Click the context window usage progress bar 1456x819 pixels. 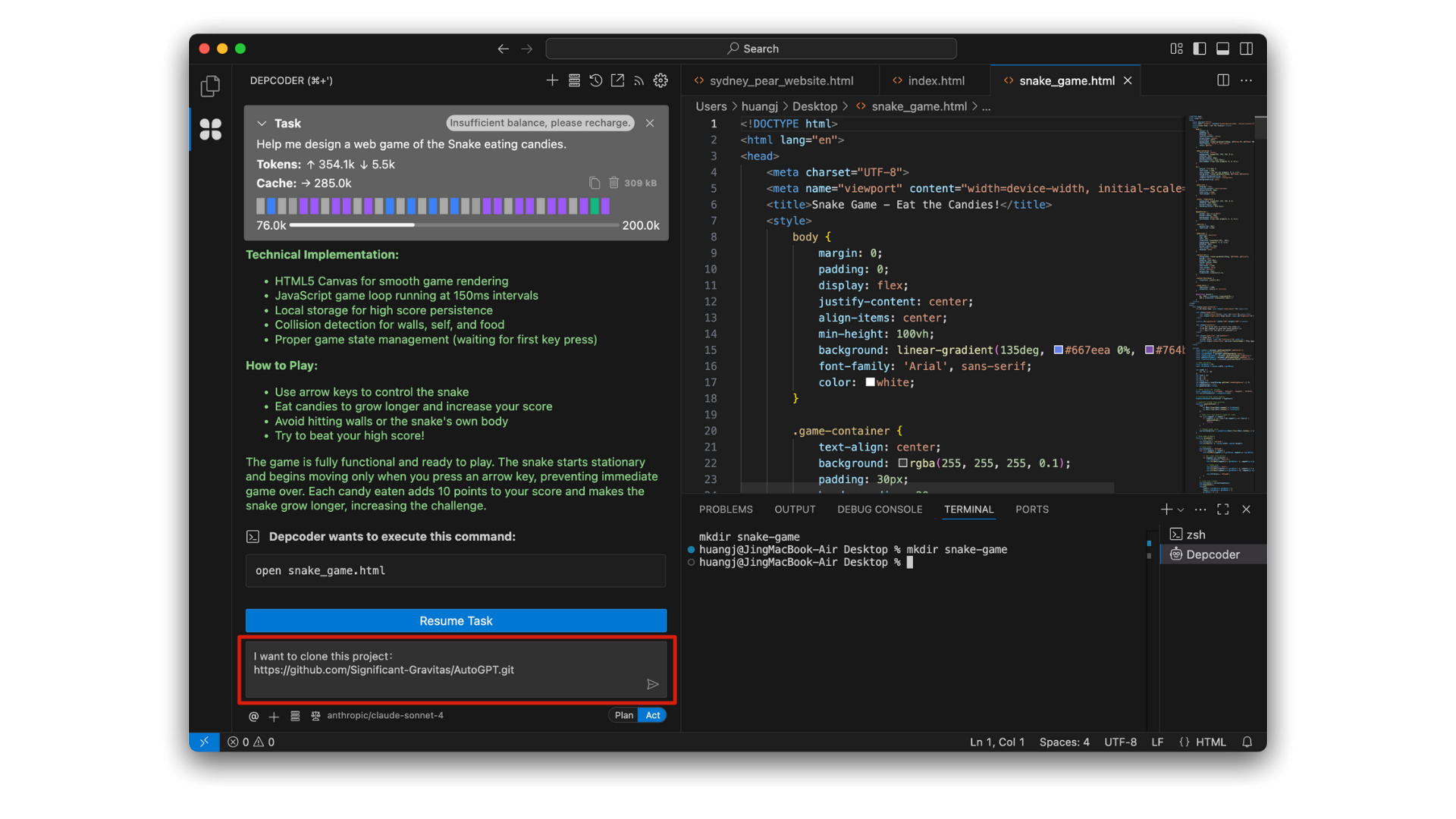453,225
